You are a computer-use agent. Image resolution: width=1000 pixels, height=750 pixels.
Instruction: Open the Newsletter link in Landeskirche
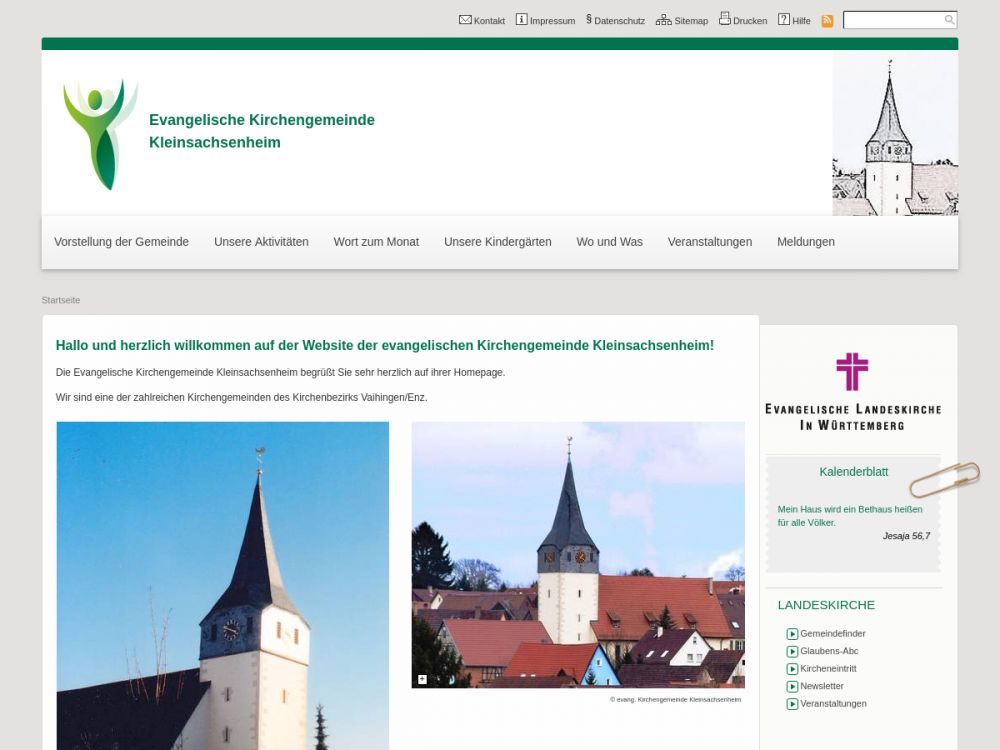pyautogui.click(x=821, y=686)
